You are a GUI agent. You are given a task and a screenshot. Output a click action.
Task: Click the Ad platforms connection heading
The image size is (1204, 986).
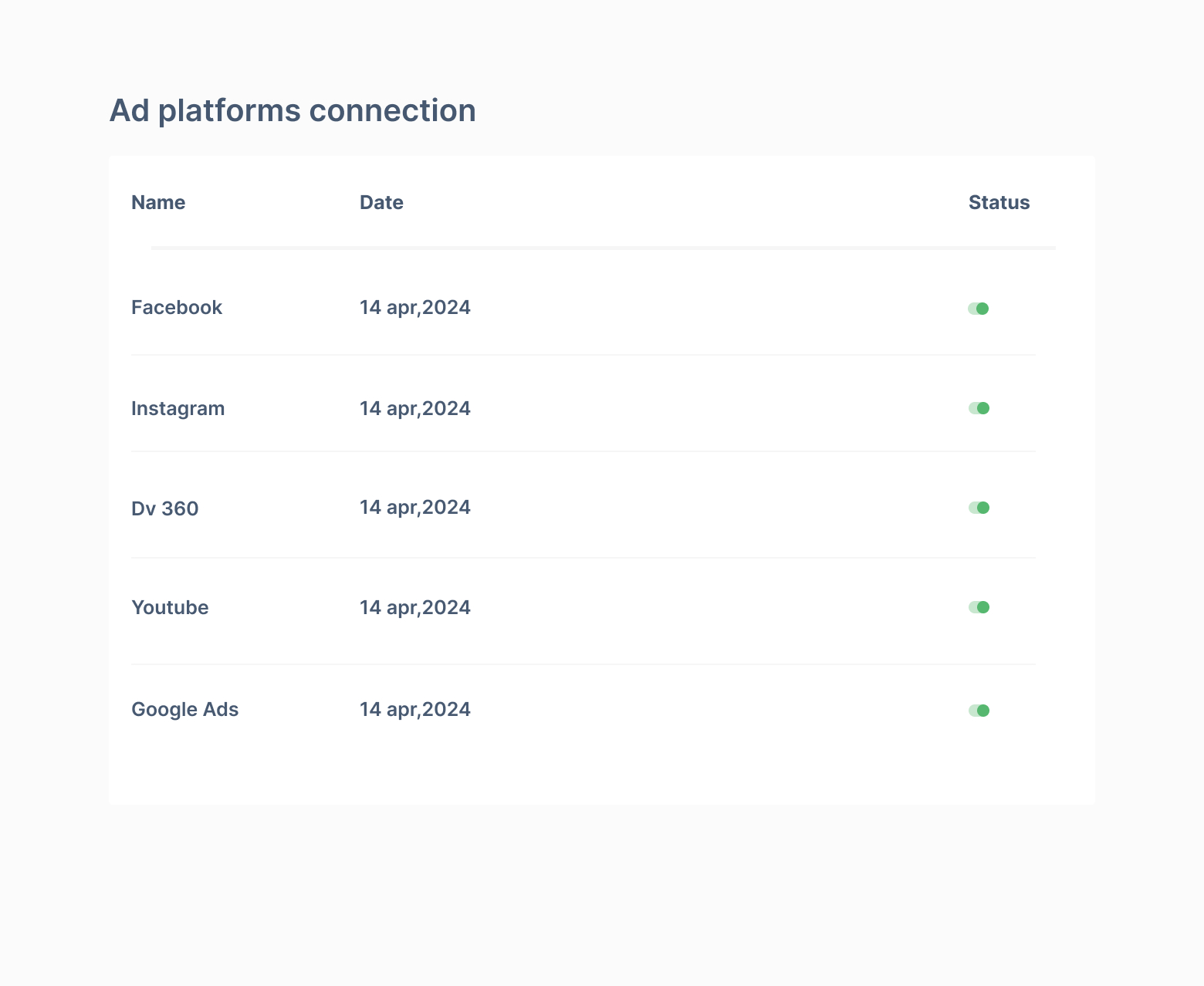tap(293, 110)
